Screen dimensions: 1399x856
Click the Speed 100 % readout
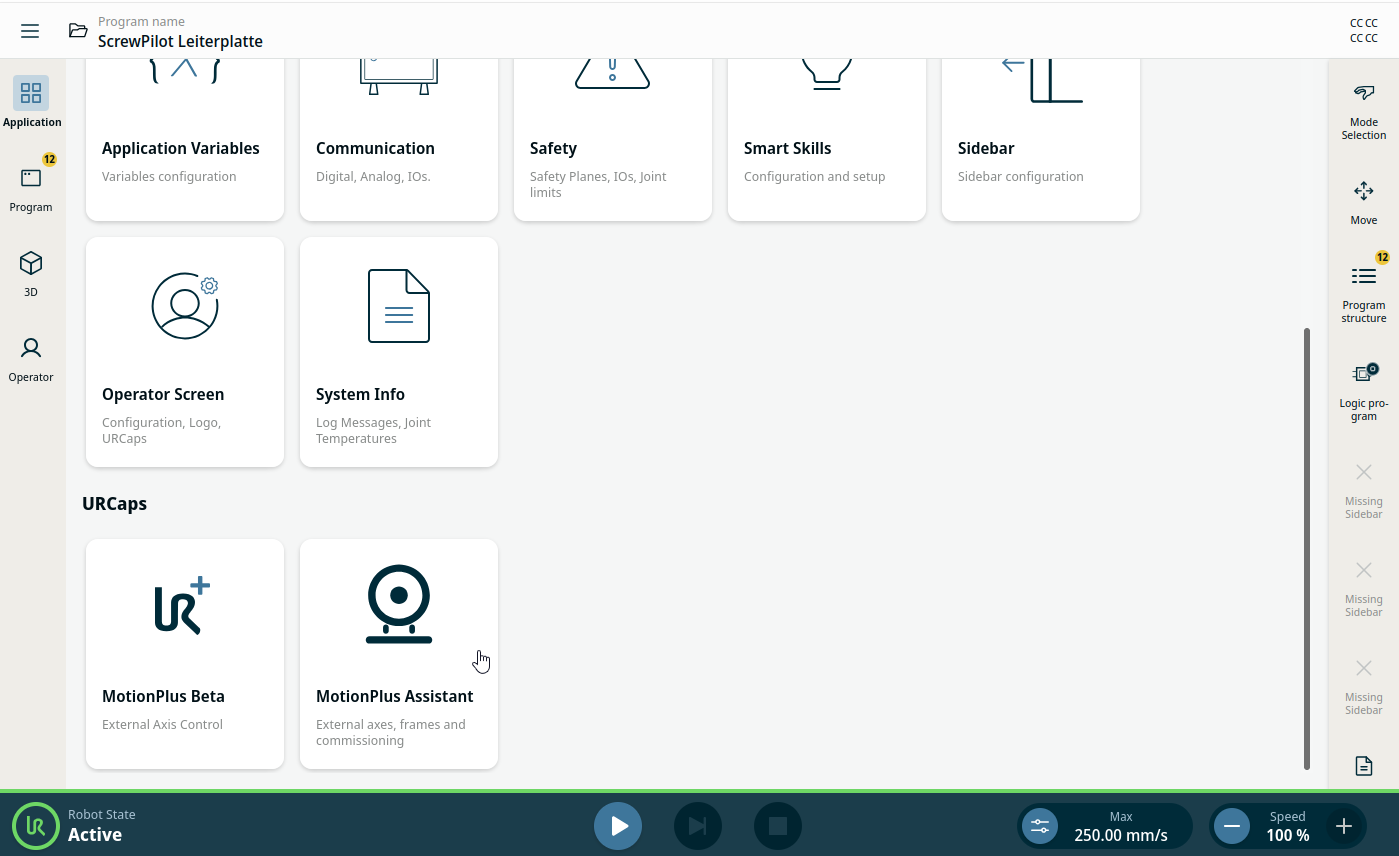point(1288,826)
